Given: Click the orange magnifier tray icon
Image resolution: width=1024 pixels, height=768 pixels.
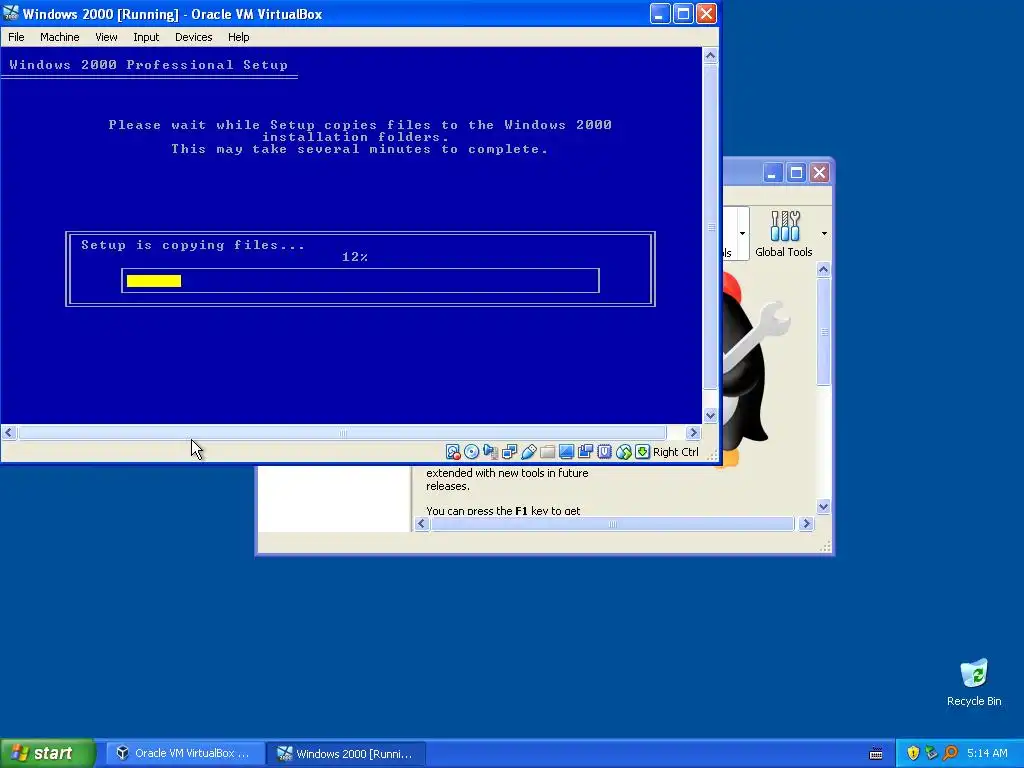Looking at the screenshot, I should point(950,753).
